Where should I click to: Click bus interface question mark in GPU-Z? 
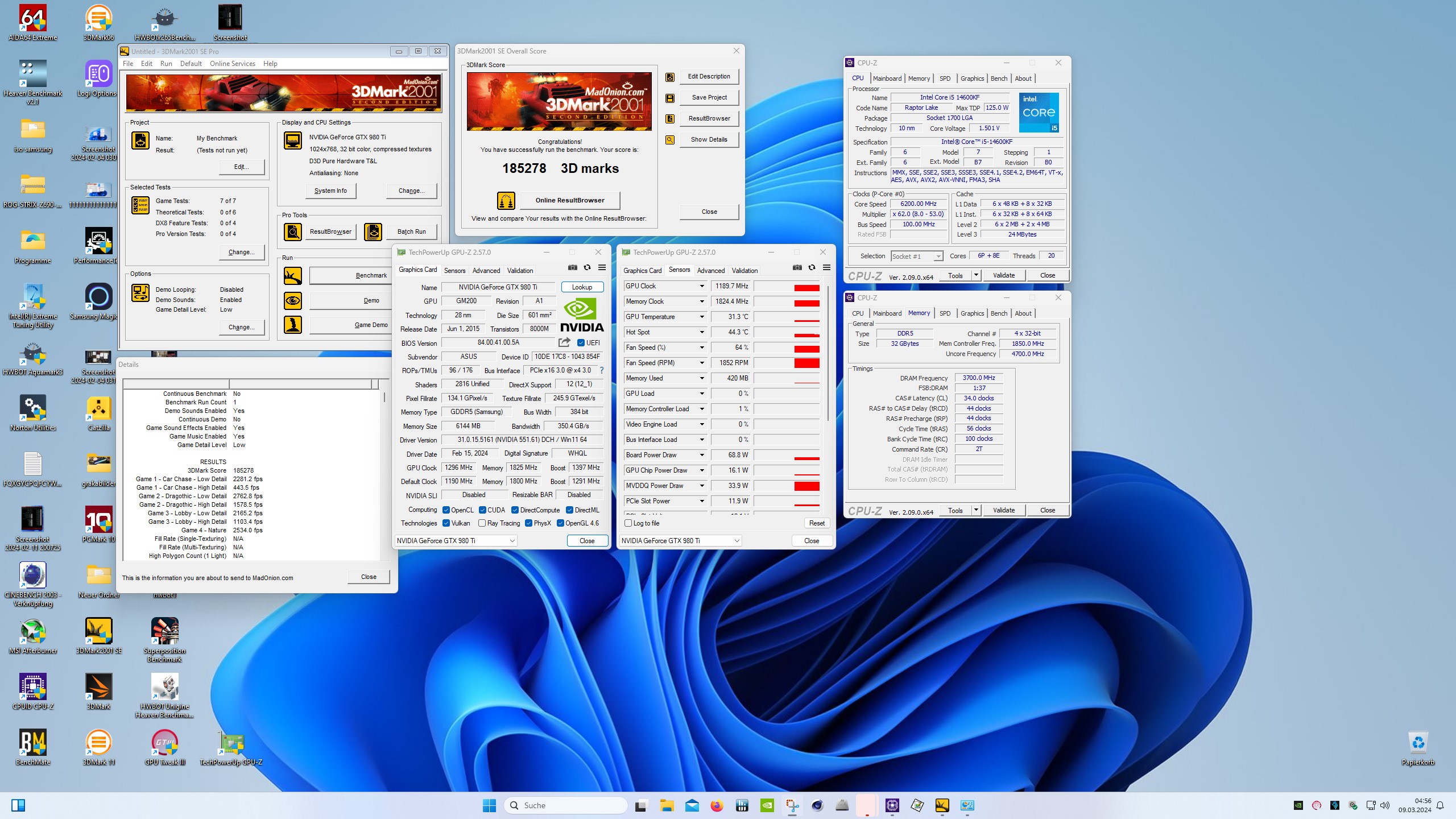602,370
